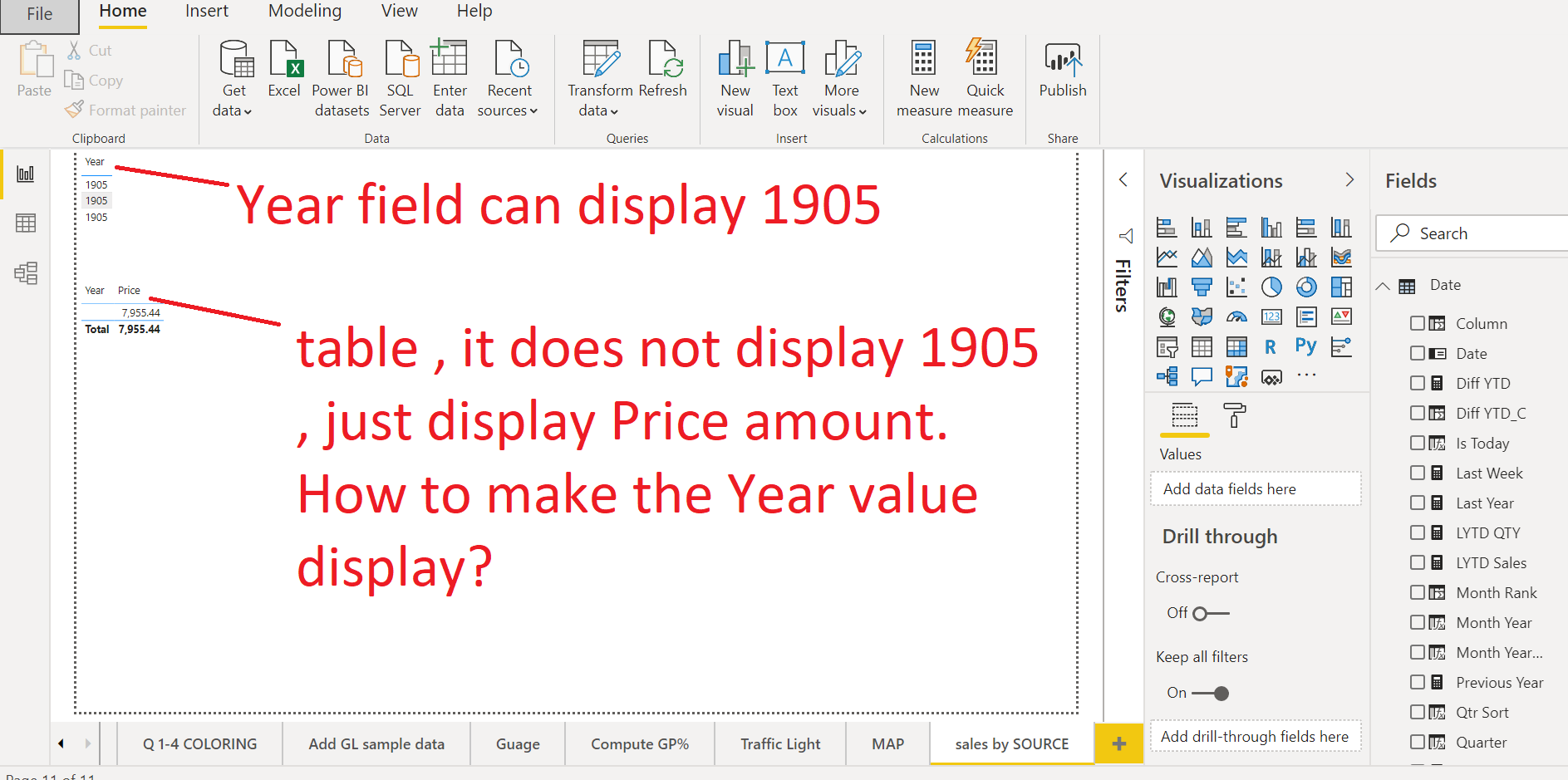Click the Fields search box

[x=1472, y=233]
